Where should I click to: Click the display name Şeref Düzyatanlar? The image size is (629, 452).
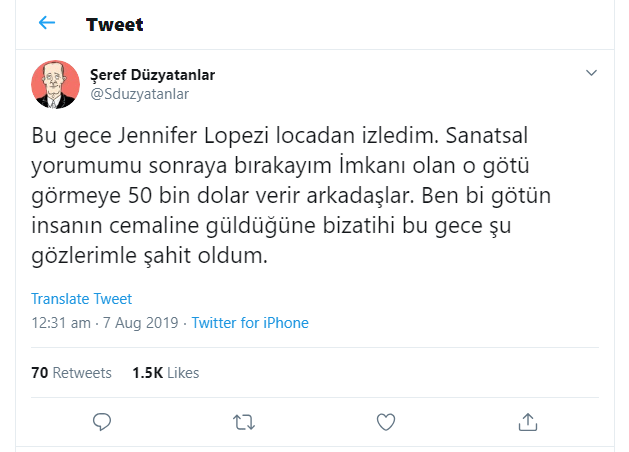[x=153, y=75]
